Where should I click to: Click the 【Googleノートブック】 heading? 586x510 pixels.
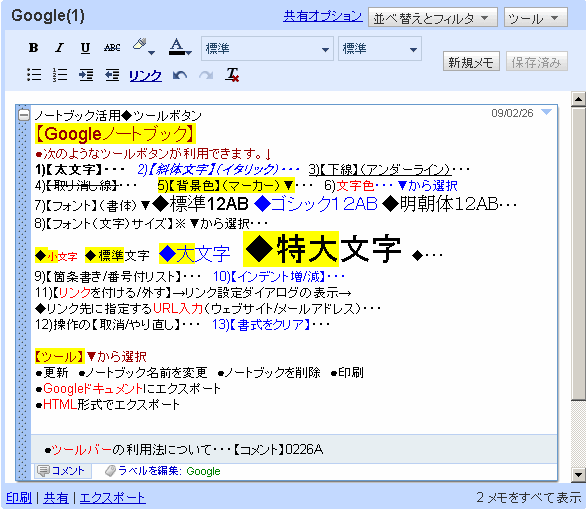pyautogui.click(x=115, y=133)
